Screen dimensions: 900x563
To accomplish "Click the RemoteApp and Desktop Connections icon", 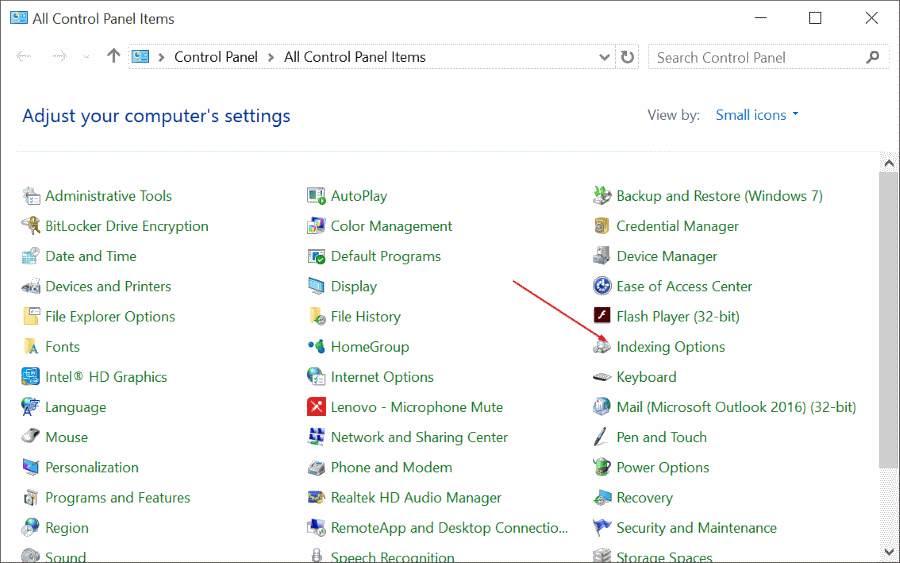I will pos(316,528).
